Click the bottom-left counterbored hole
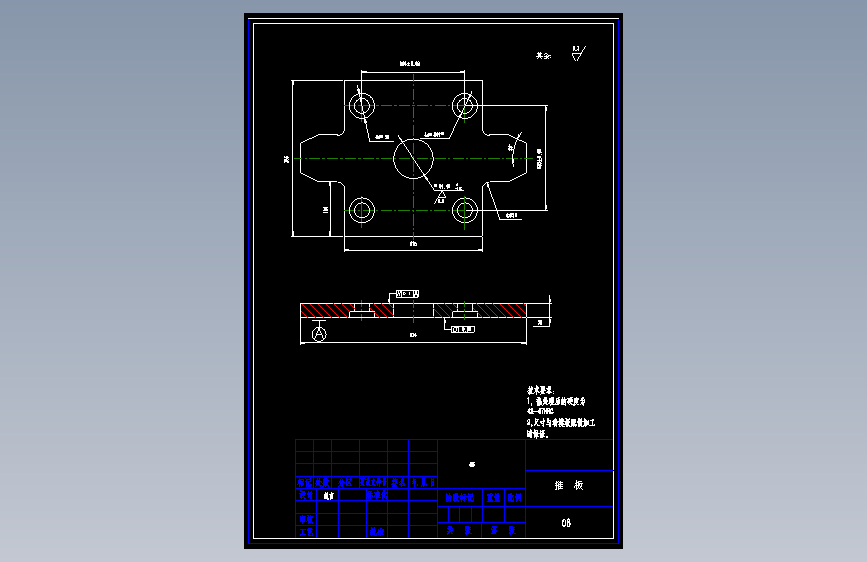The image size is (867, 562). pyautogui.click(x=362, y=210)
